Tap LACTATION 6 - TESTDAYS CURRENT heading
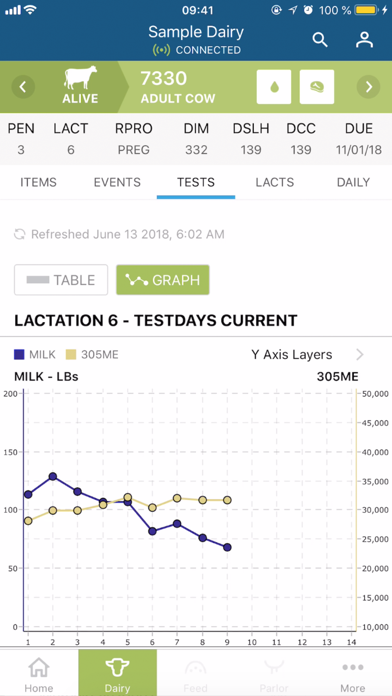The height and width of the screenshot is (696, 392). (x=155, y=320)
